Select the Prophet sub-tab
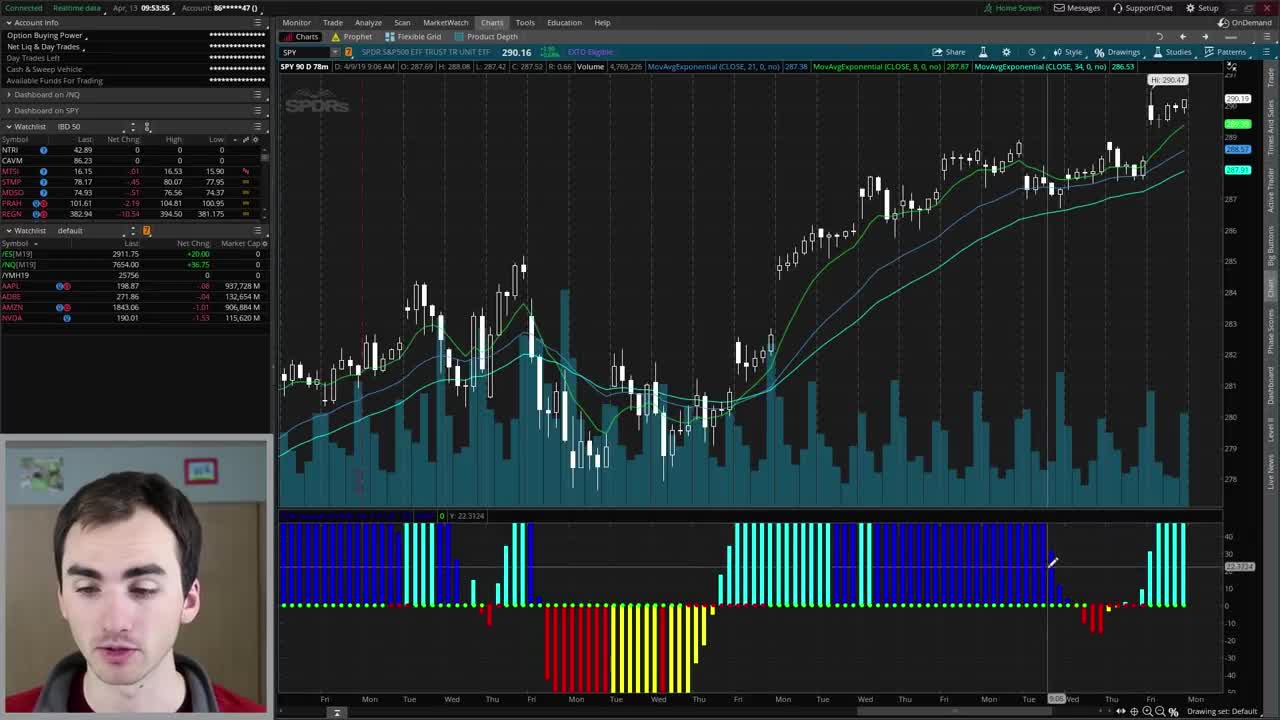This screenshot has width=1280, height=720. [351, 37]
